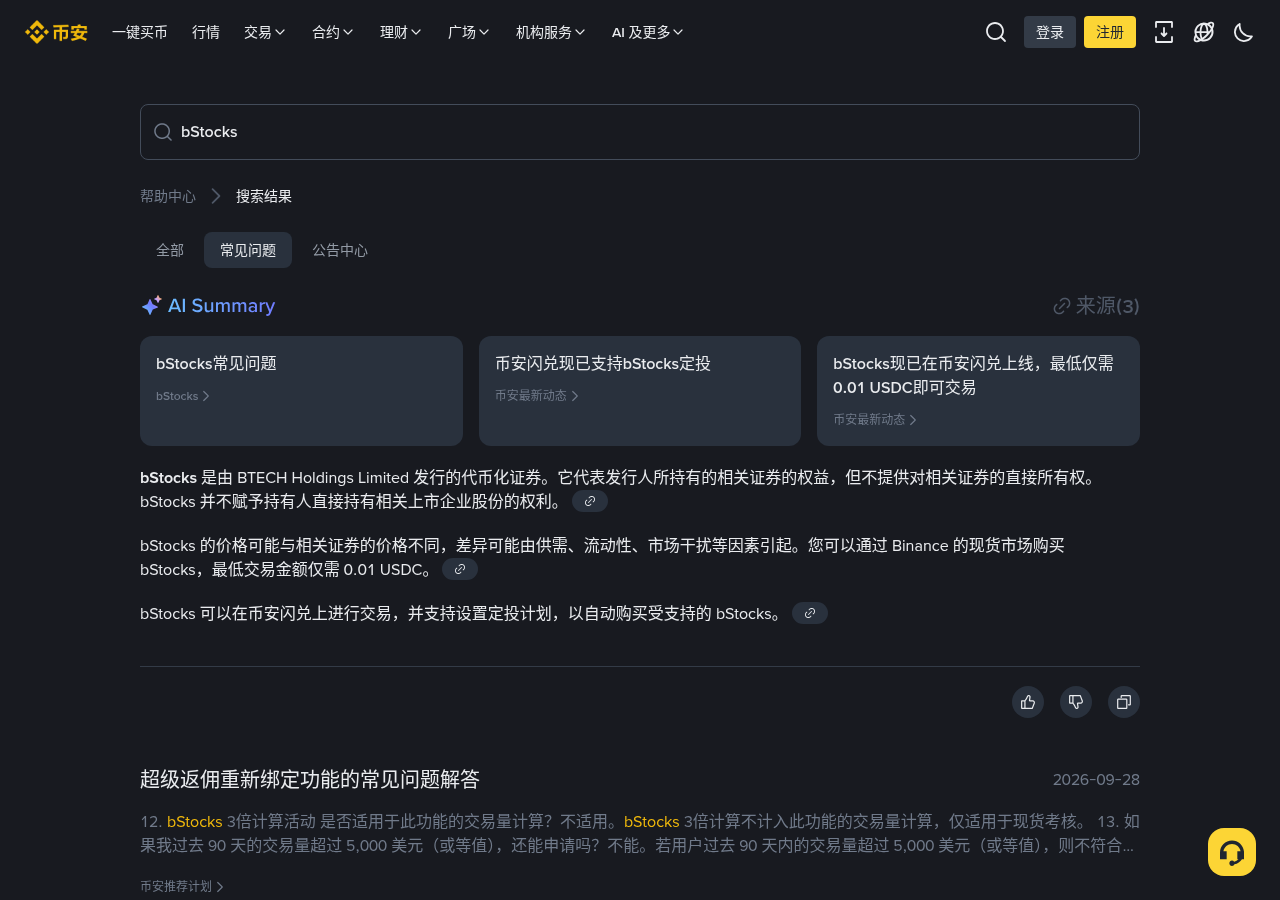Go to 帮助中心 in the breadcrumb
Viewport: 1280px width, 900px height.
168,196
